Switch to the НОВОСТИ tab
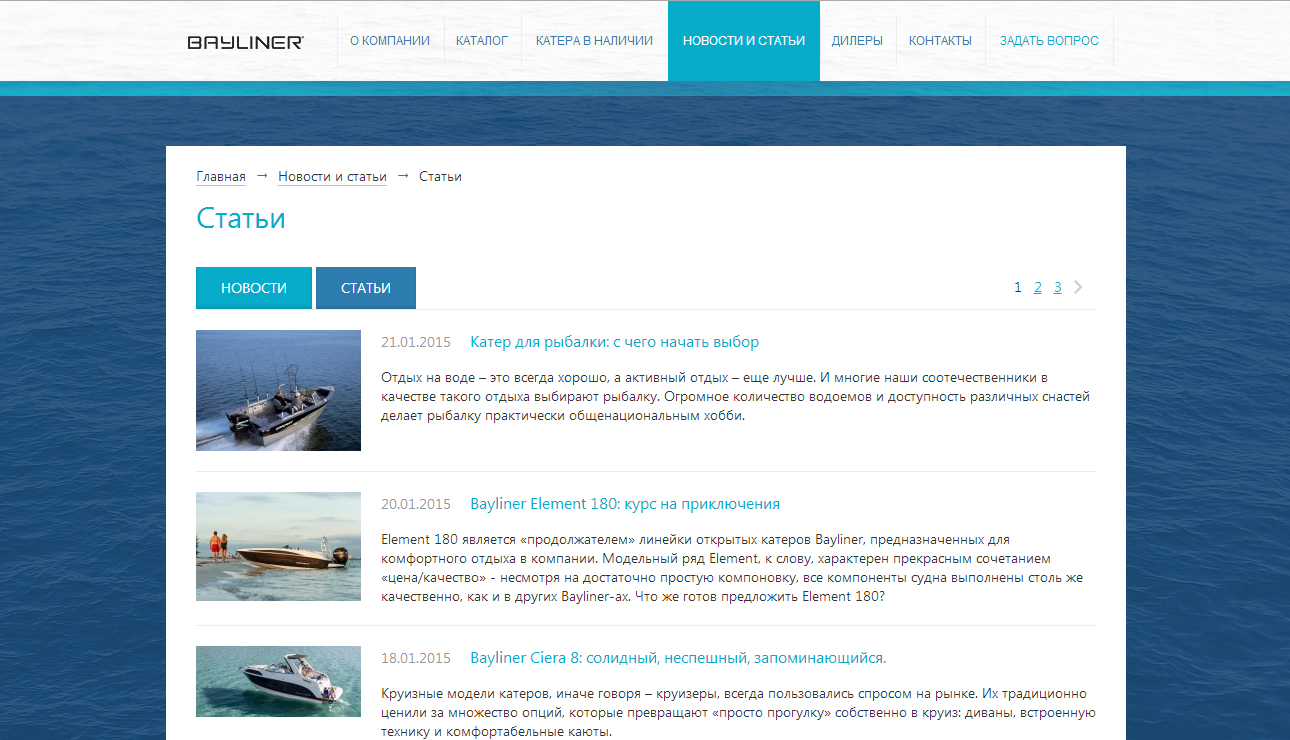The height and width of the screenshot is (740, 1290). 254,288
